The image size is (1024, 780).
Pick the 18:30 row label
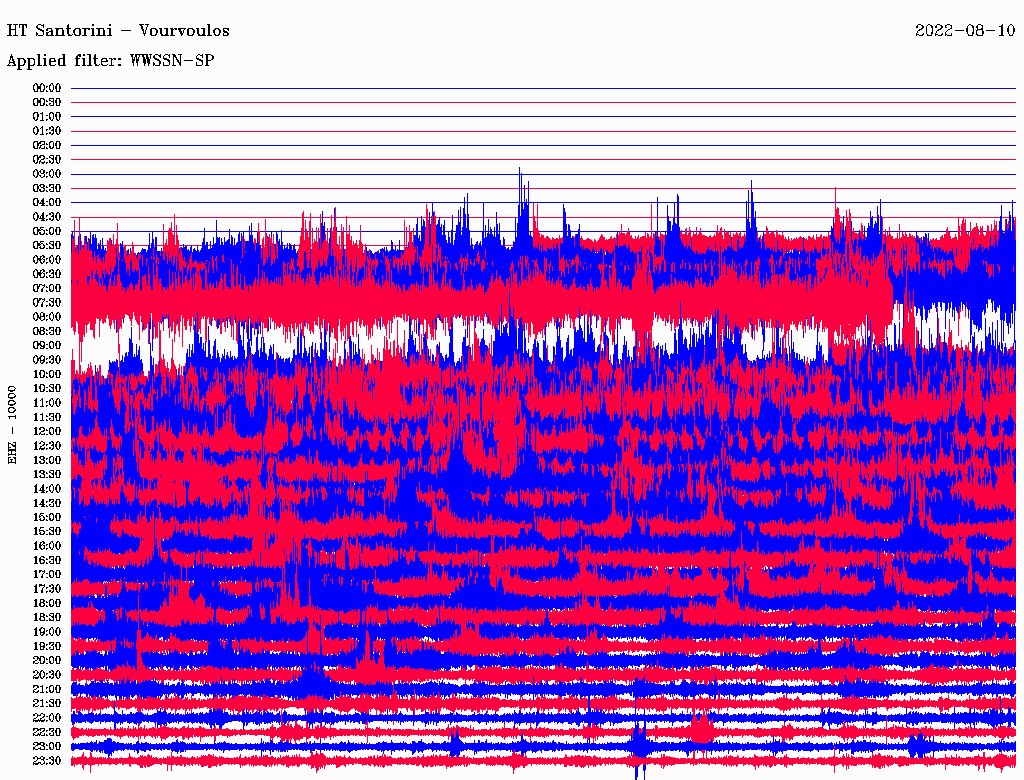[47, 617]
